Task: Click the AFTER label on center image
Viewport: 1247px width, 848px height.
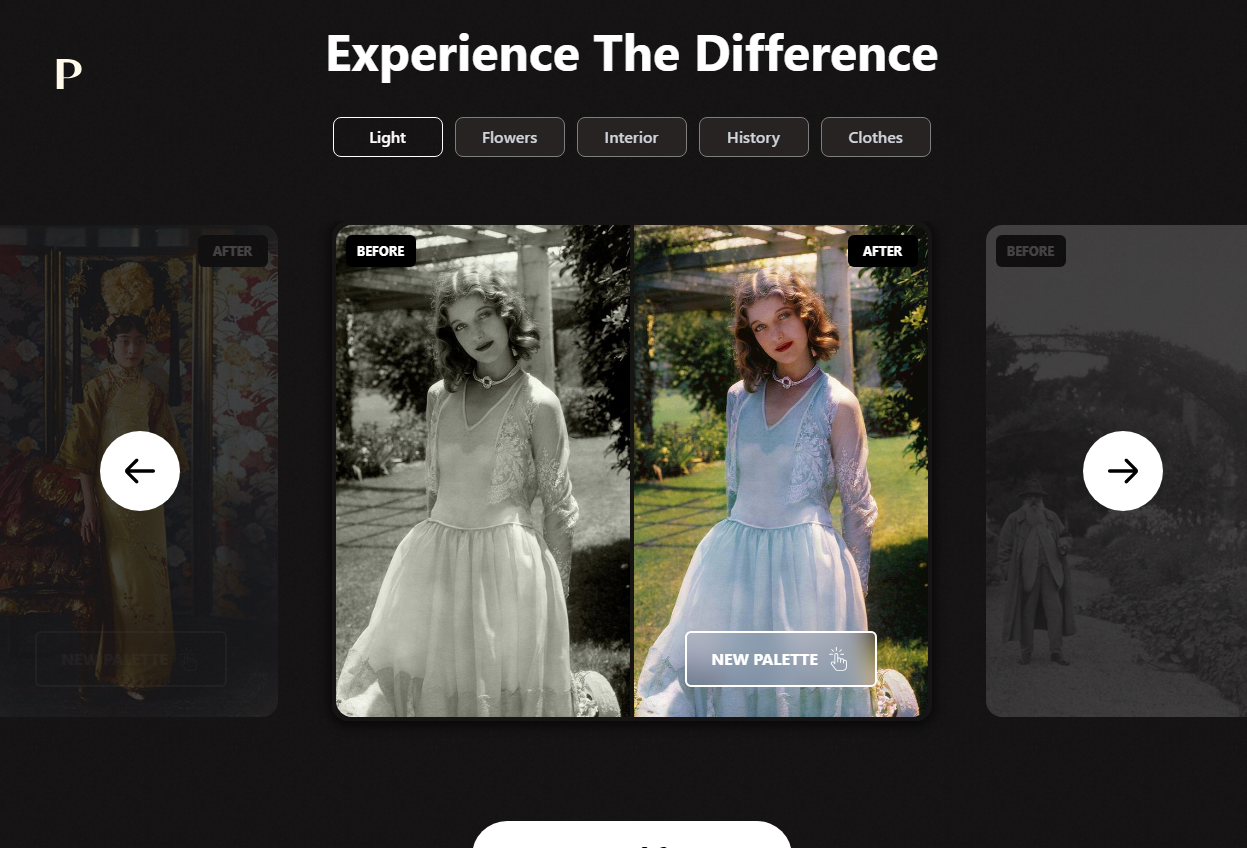Action: (883, 251)
